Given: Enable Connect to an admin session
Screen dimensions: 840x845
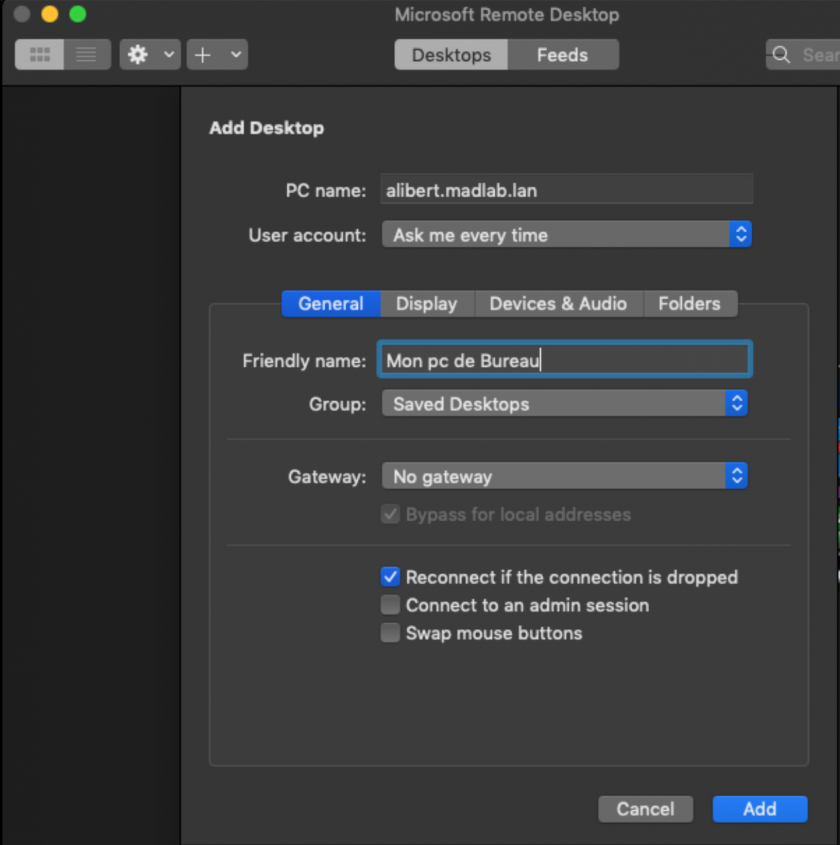Looking at the screenshot, I should tap(390, 605).
